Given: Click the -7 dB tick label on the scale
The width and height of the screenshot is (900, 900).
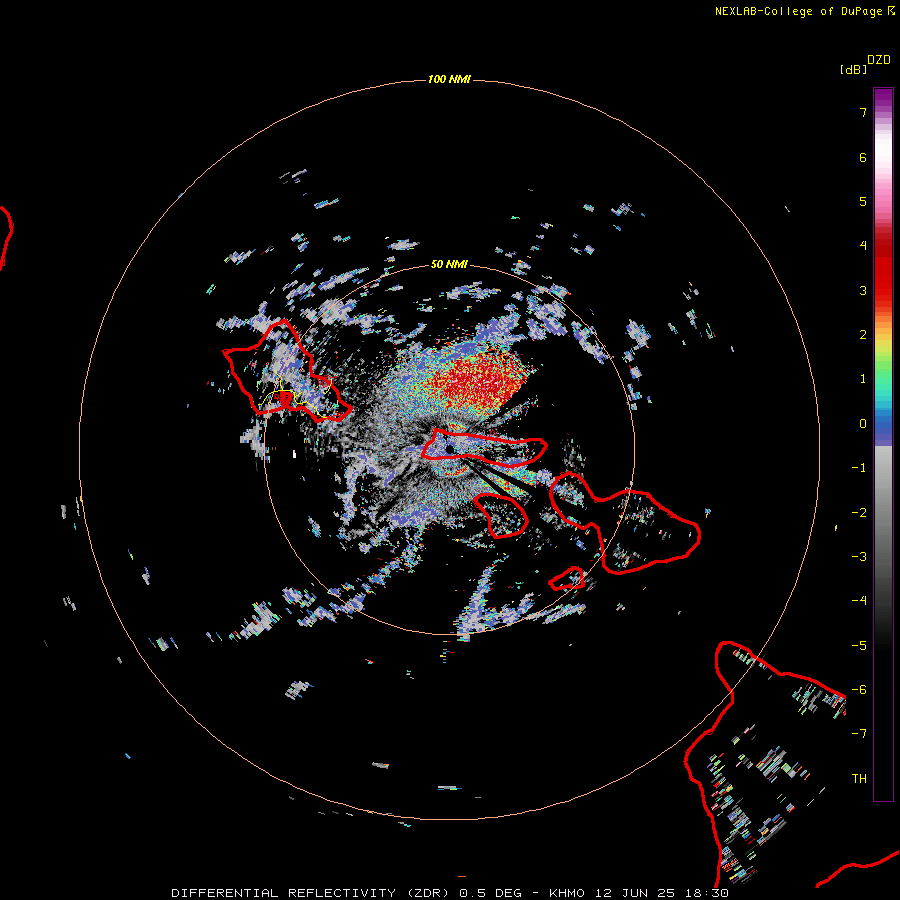Looking at the screenshot, I should pos(859,733).
